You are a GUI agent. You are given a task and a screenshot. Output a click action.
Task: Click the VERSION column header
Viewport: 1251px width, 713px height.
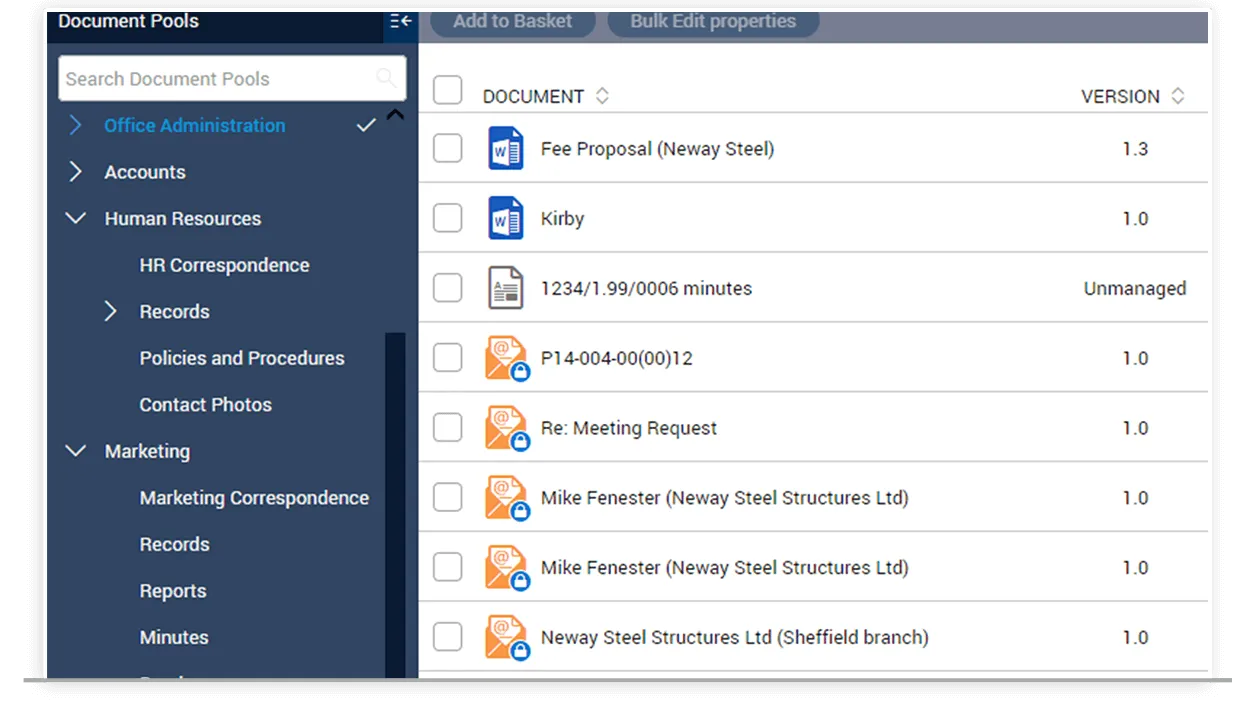click(x=1120, y=96)
